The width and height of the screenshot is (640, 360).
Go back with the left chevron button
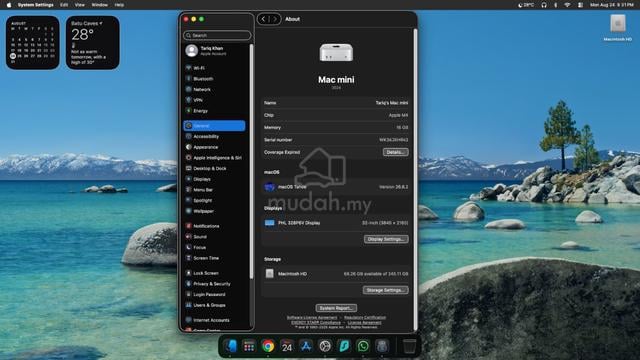click(x=263, y=19)
